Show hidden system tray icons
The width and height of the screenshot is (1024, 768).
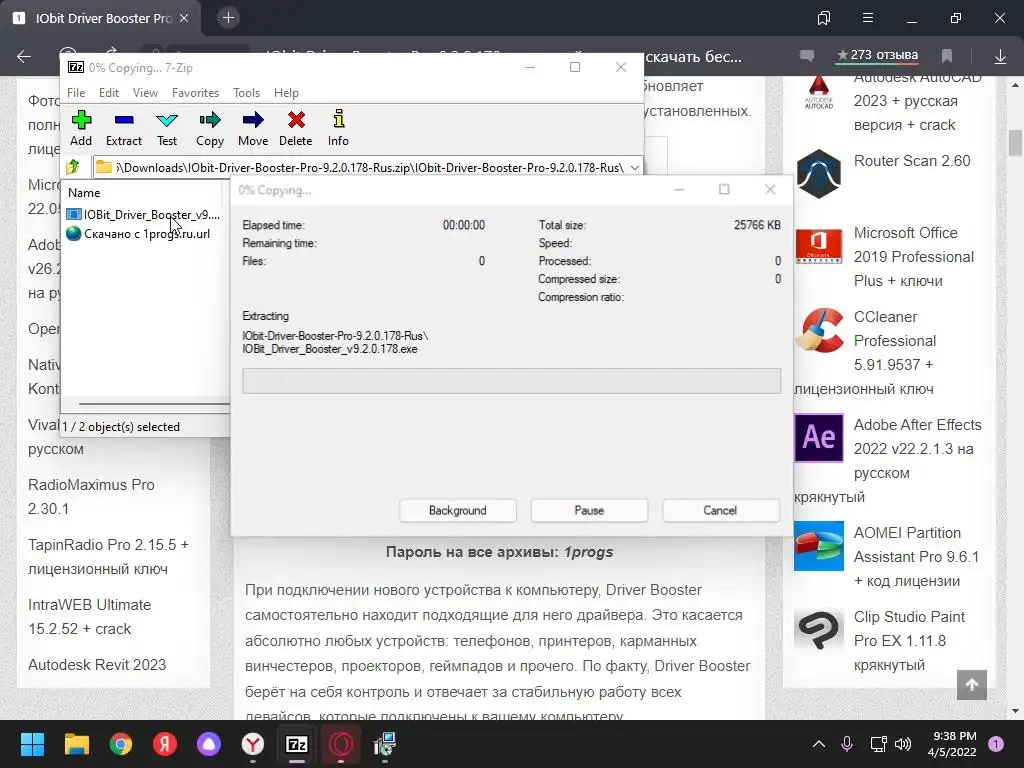tap(818, 744)
